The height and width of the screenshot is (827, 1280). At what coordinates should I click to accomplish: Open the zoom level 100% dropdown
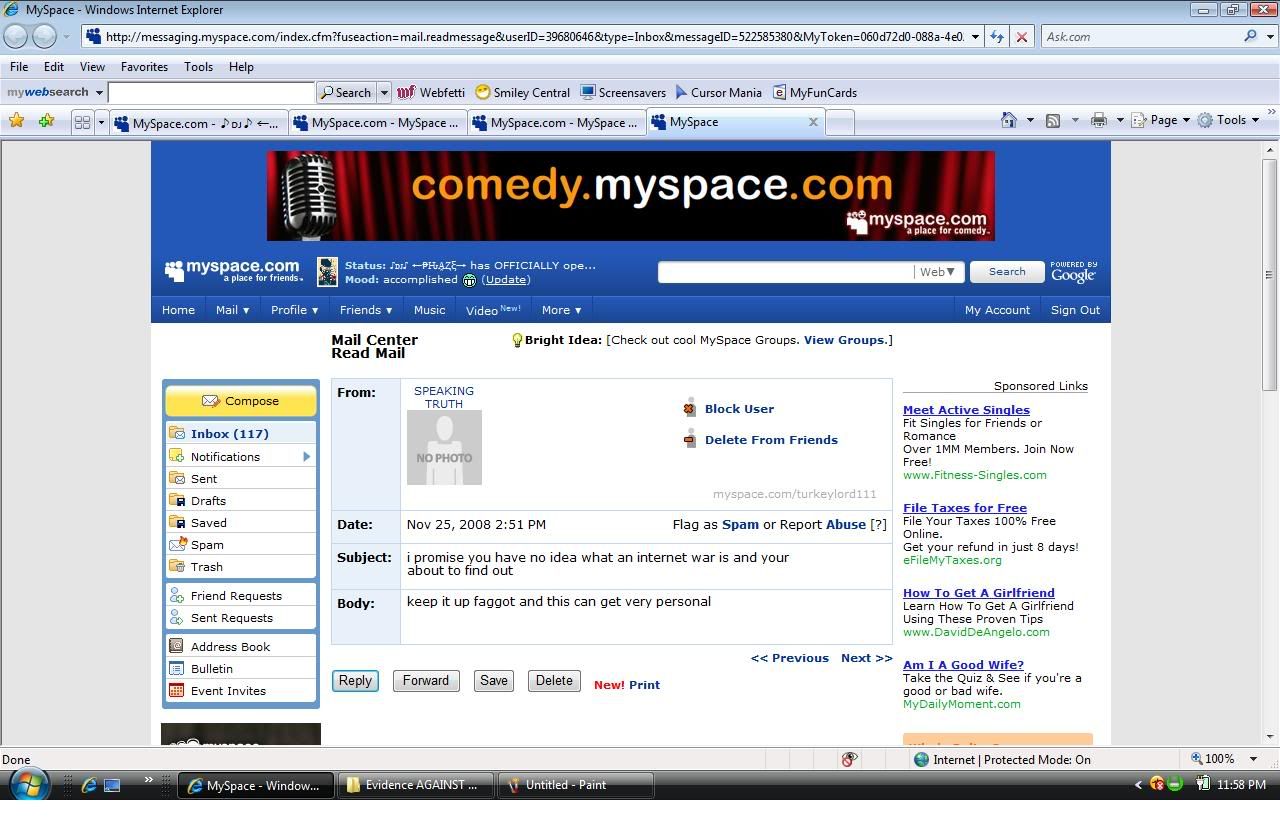1253,759
